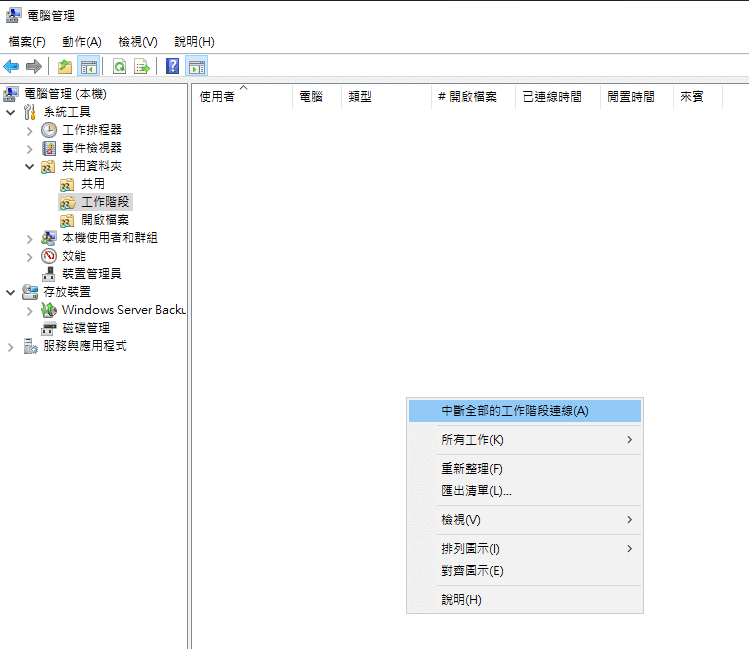Click the 裝置管理員 device icon
The width and height of the screenshot is (749, 649).
(49, 274)
